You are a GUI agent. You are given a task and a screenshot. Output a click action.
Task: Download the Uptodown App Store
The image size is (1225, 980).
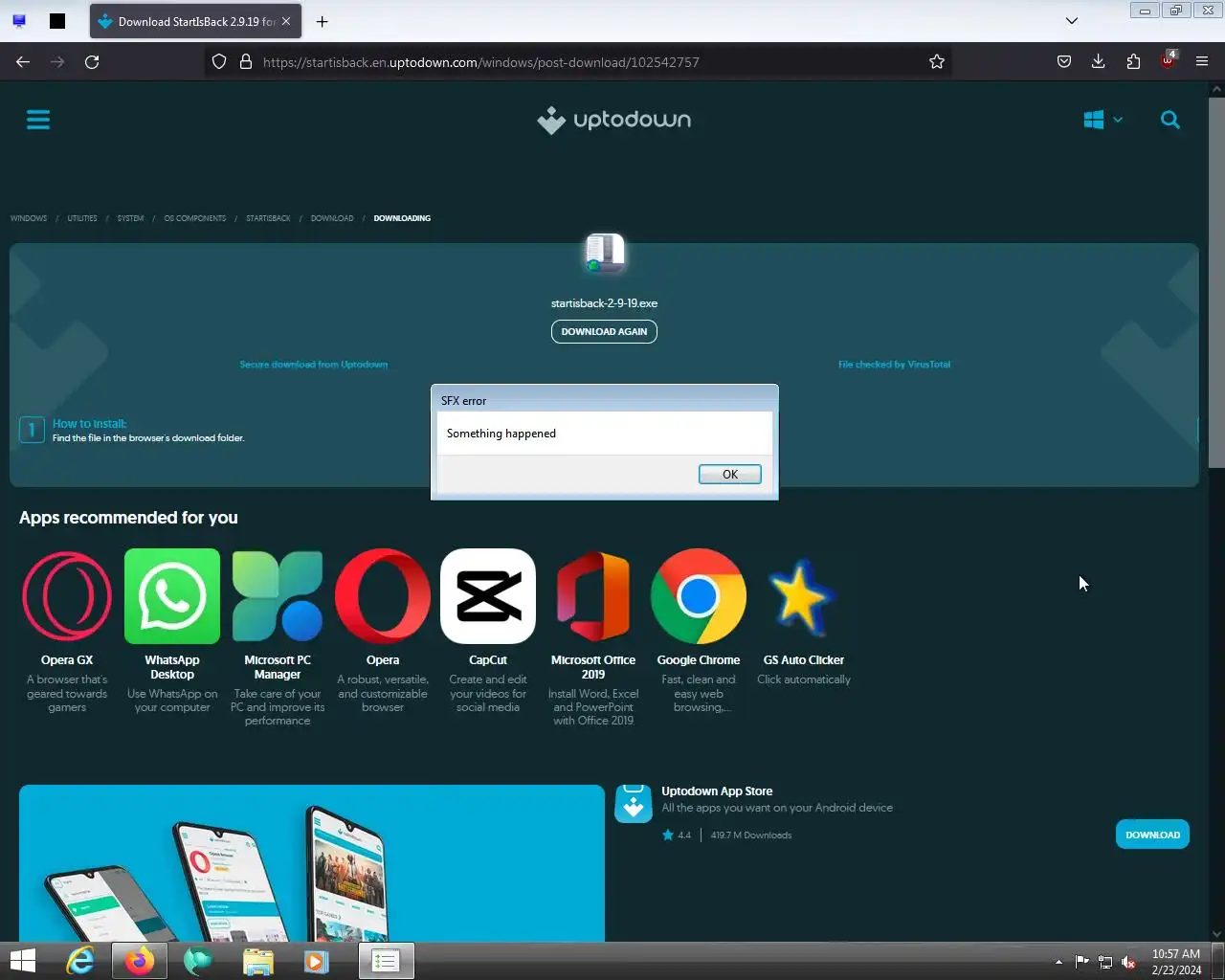(x=1152, y=835)
